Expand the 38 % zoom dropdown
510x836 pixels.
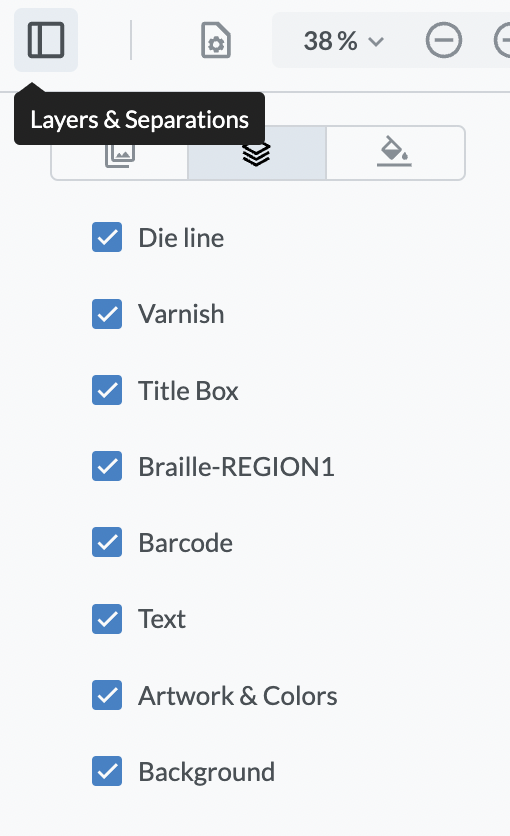(x=344, y=41)
